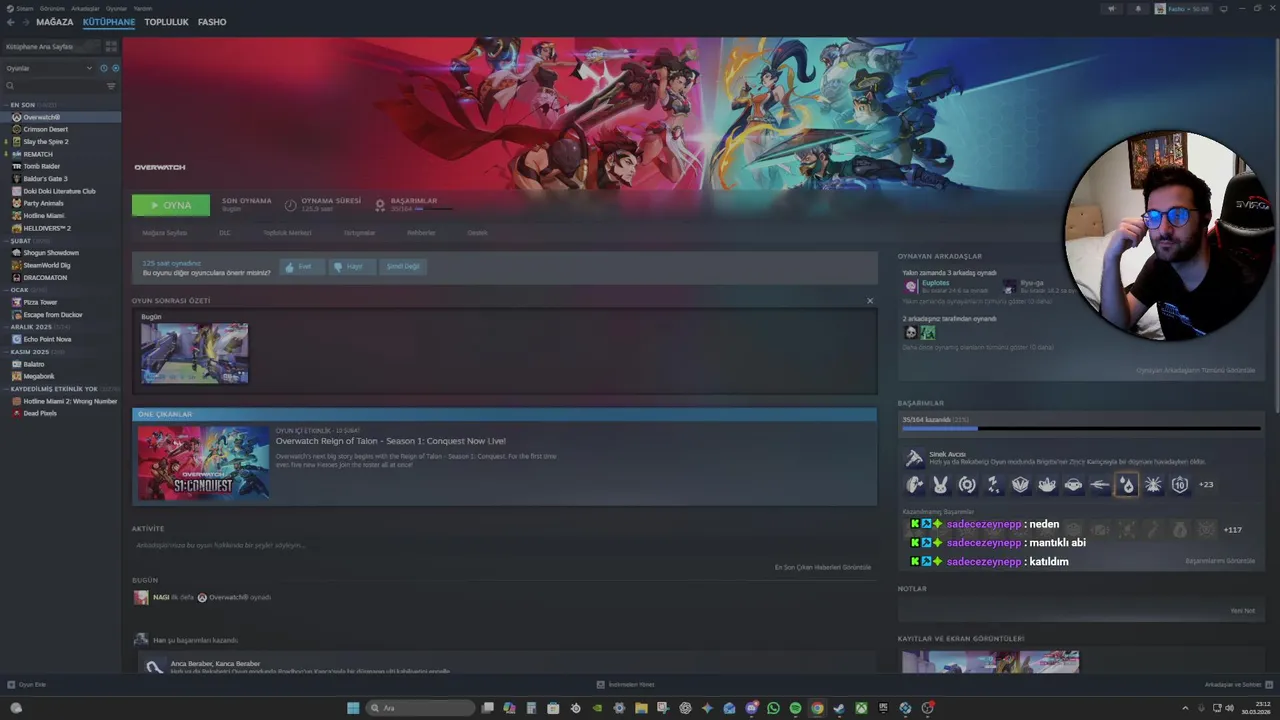Image resolution: width=1280 pixels, height=720 pixels.
Task: Open friend Euplotes avatar
Action: click(x=911, y=286)
